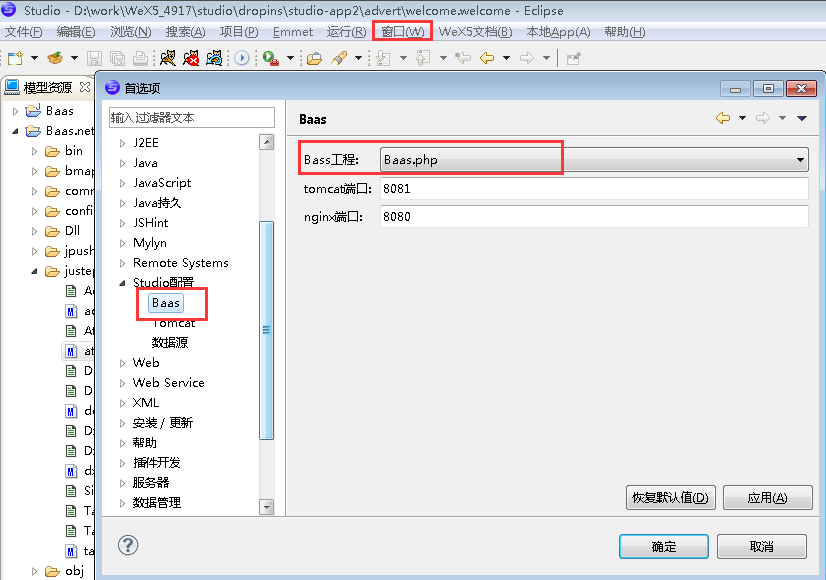Click the nginx端口 field showing 8080
The width and height of the screenshot is (826, 580).
(x=594, y=216)
